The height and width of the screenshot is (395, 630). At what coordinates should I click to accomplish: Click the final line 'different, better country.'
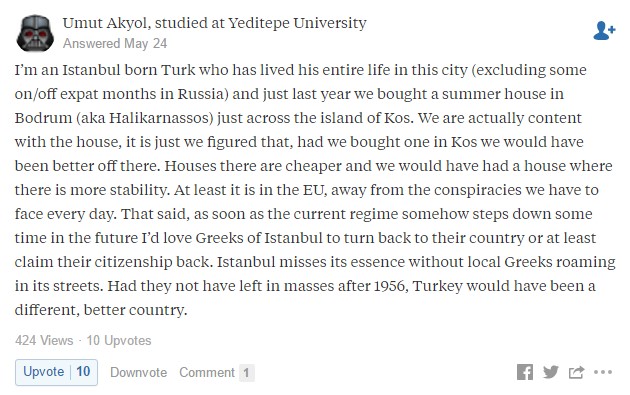tap(101, 310)
